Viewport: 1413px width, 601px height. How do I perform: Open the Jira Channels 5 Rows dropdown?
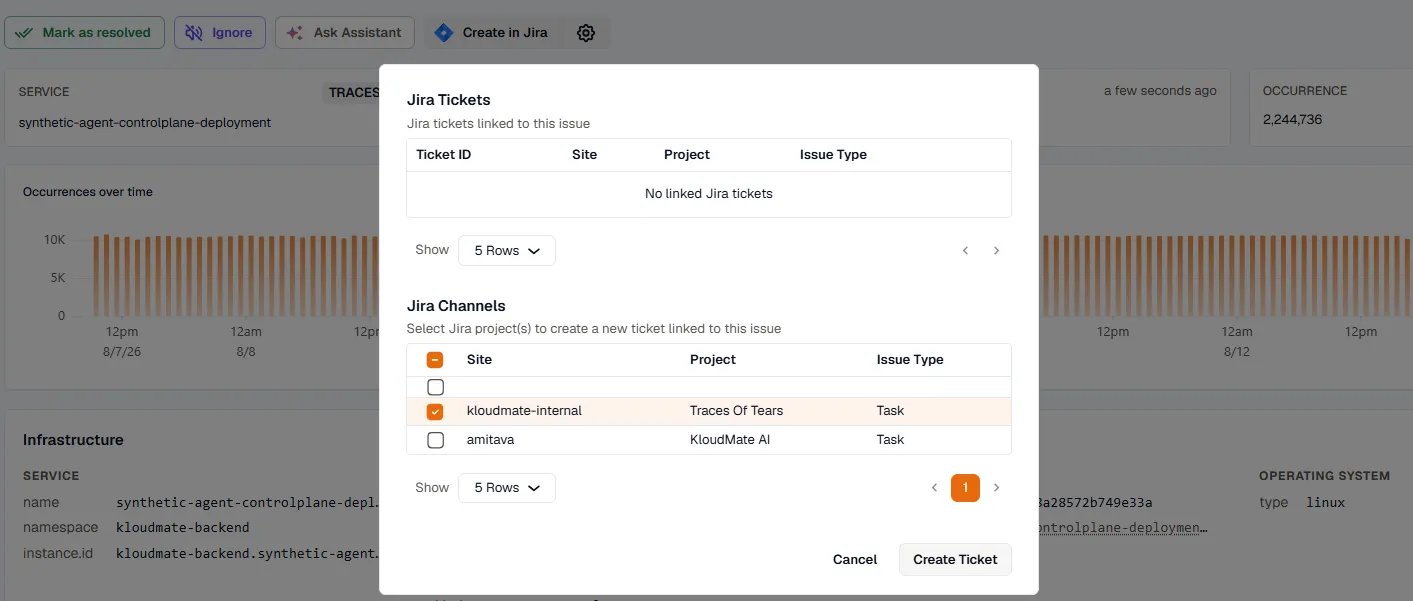point(506,487)
